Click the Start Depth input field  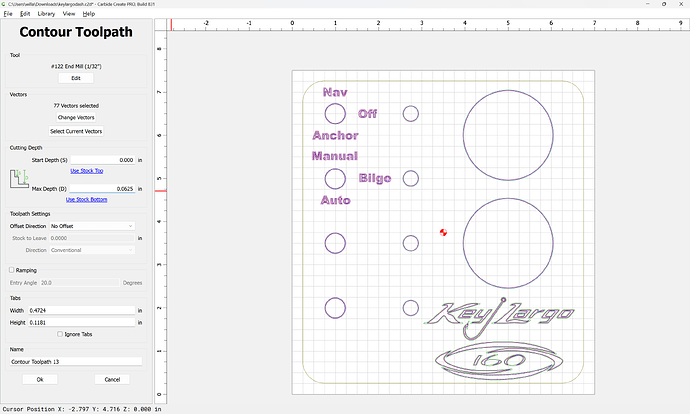tap(103, 160)
